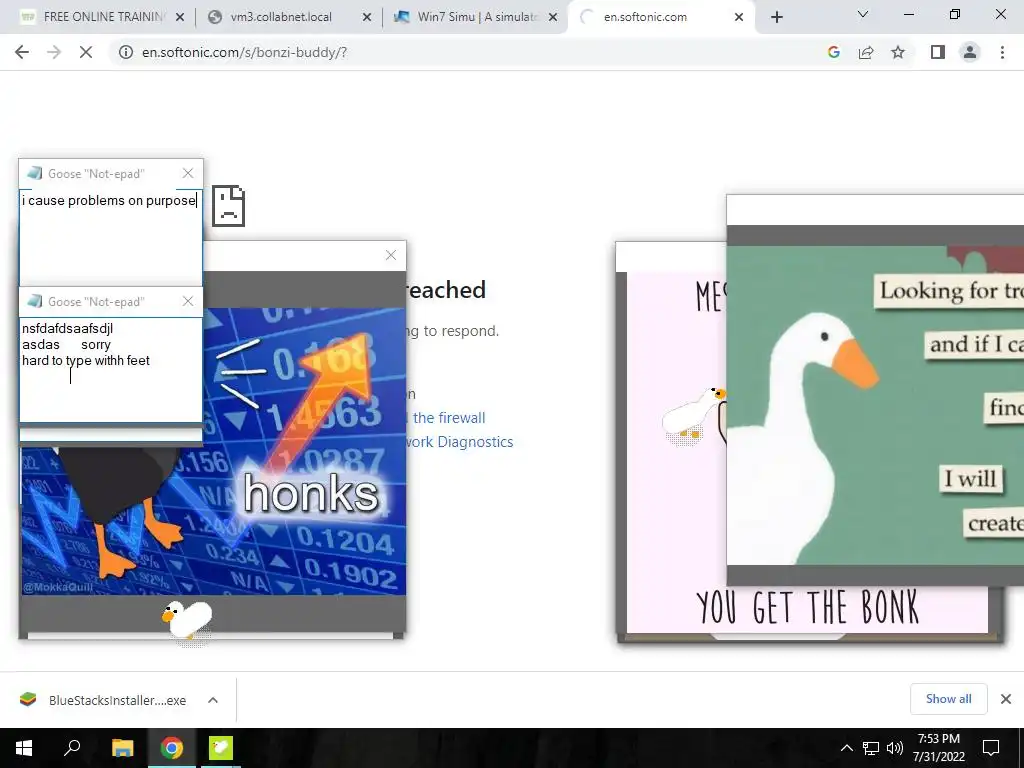Click the Google icon in the address bar
Screen dimensions: 1024x768
coord(833,52)
